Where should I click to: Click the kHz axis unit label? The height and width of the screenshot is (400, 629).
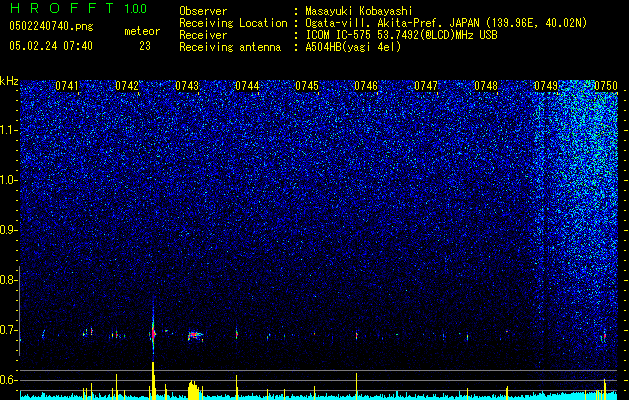click(9, 81)
